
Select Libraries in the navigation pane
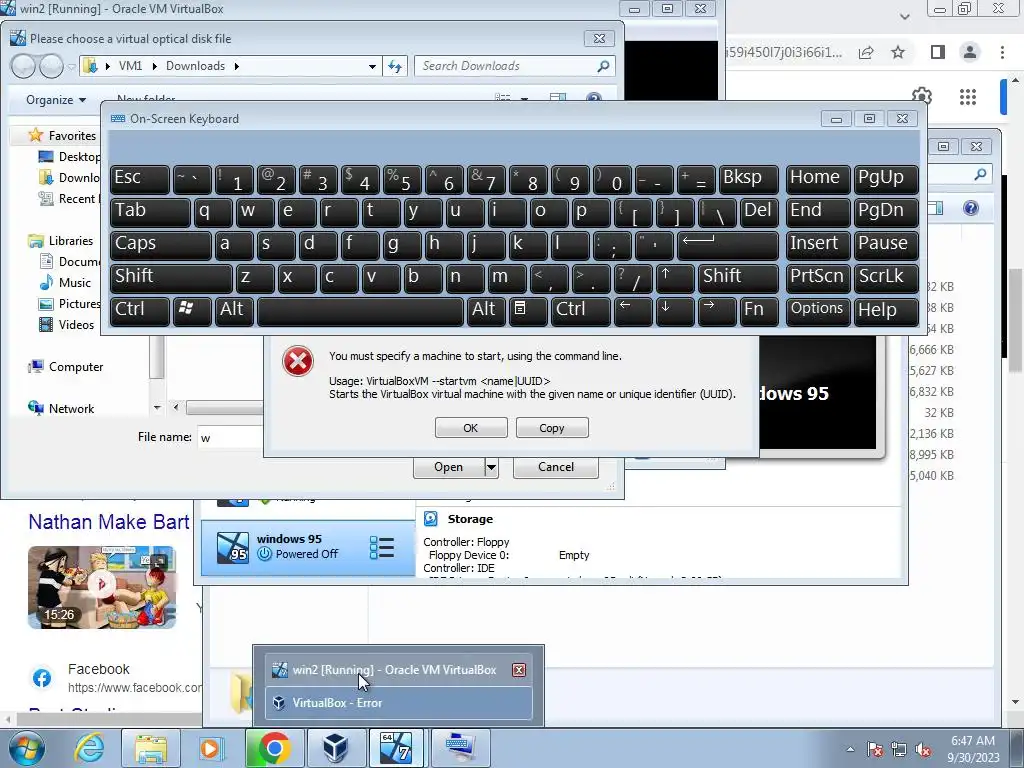tap(61, 241)
